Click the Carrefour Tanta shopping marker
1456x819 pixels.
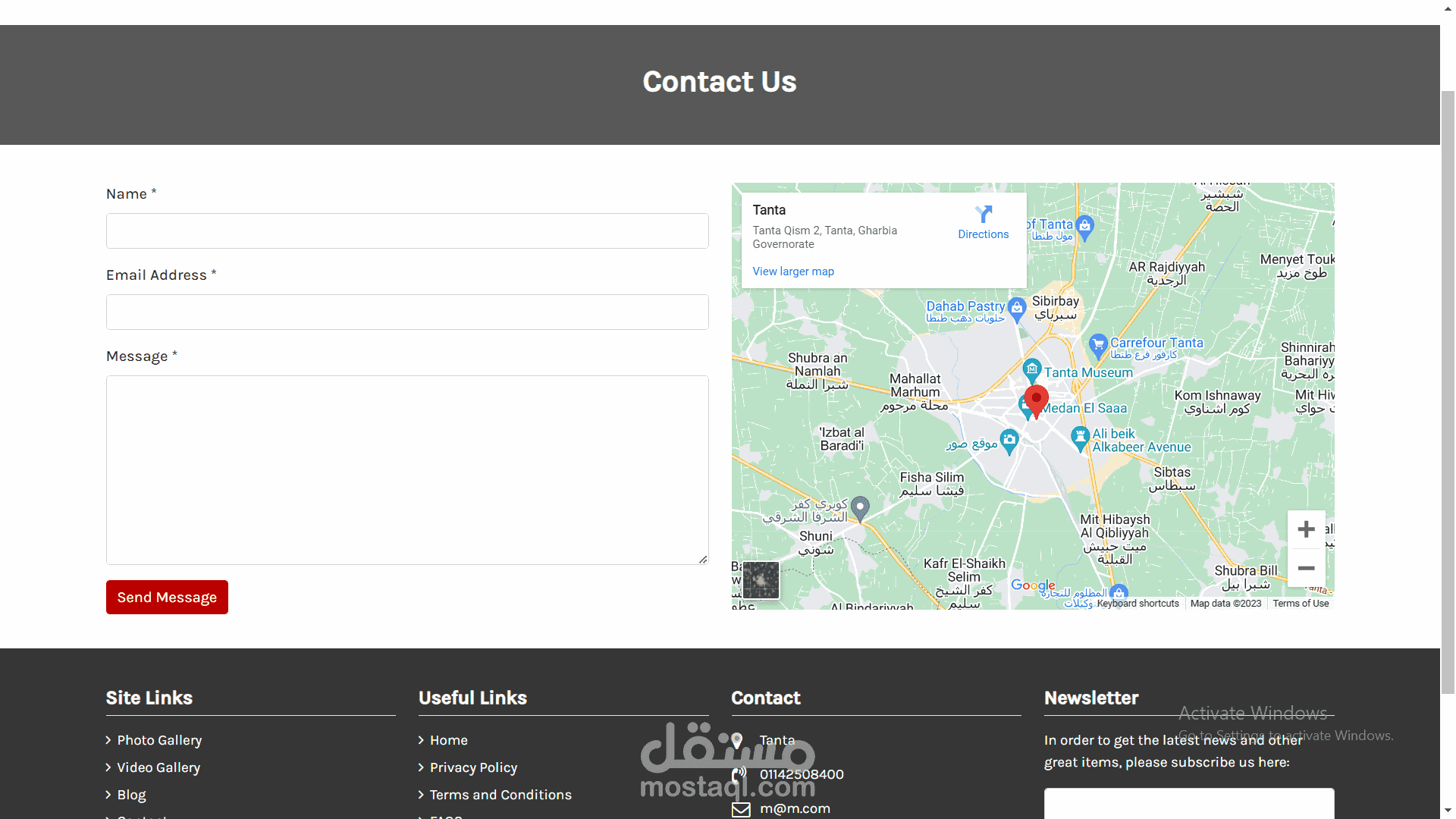[1098, 345]
